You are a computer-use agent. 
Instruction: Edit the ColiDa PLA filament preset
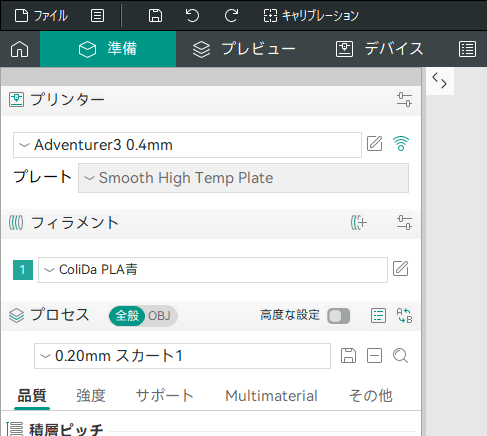coord(400,269)
